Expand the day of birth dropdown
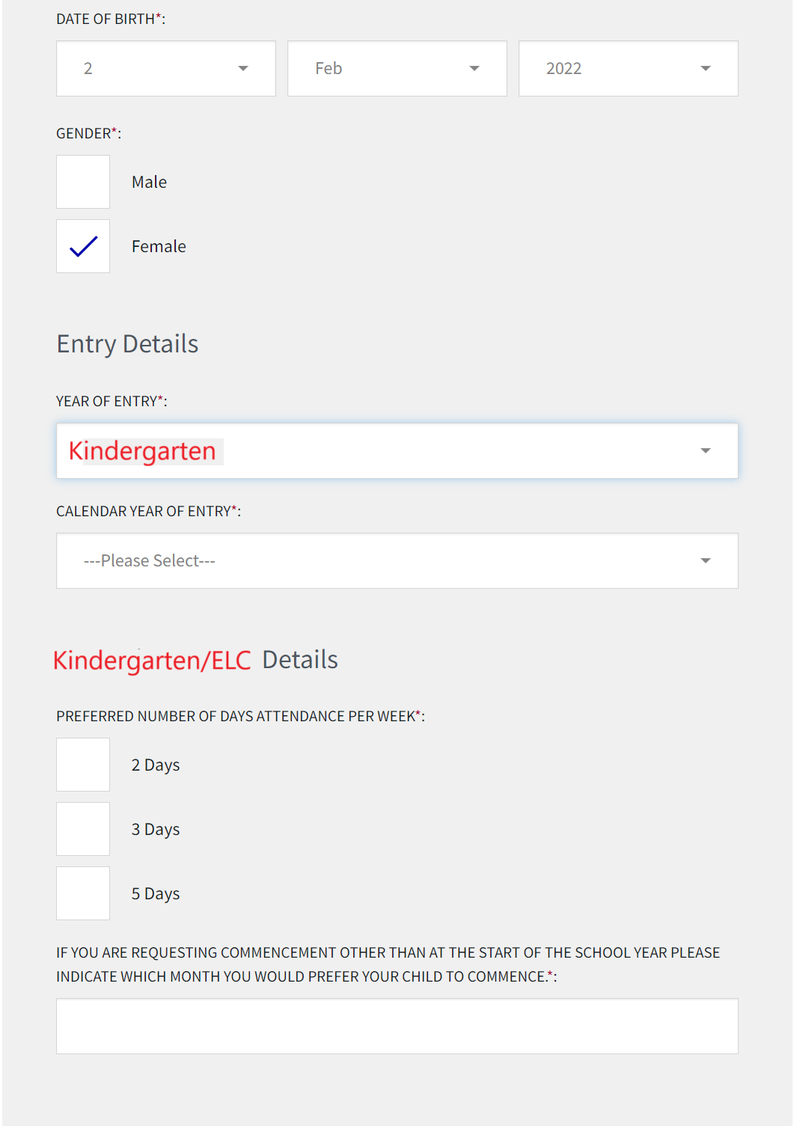 pos(165,68)
